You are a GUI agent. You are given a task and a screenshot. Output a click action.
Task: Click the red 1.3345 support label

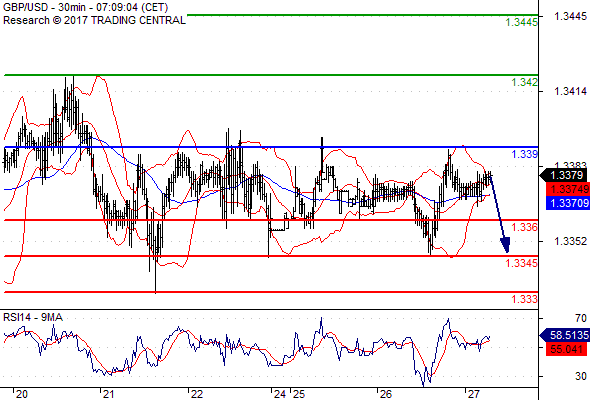point(521,263)
